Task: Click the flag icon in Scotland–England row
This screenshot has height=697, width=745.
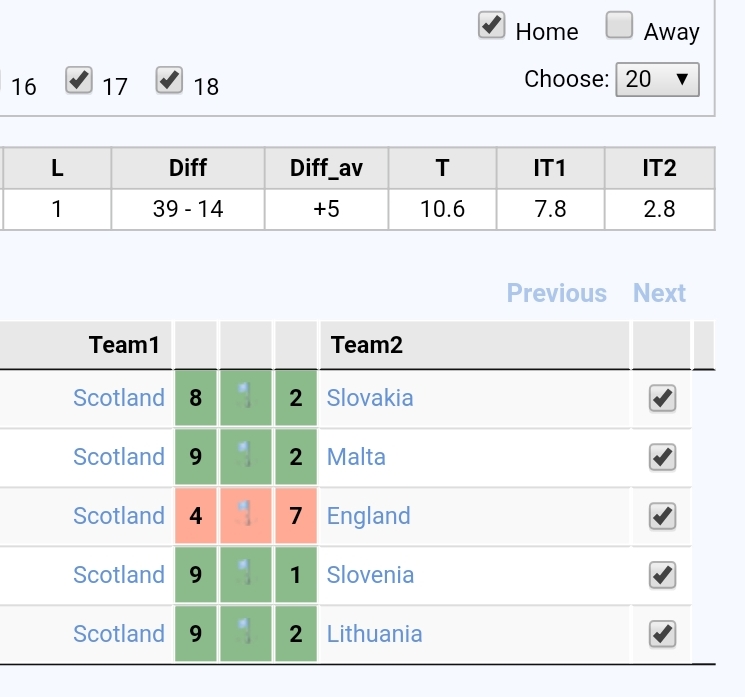Action: coord(245,514)
